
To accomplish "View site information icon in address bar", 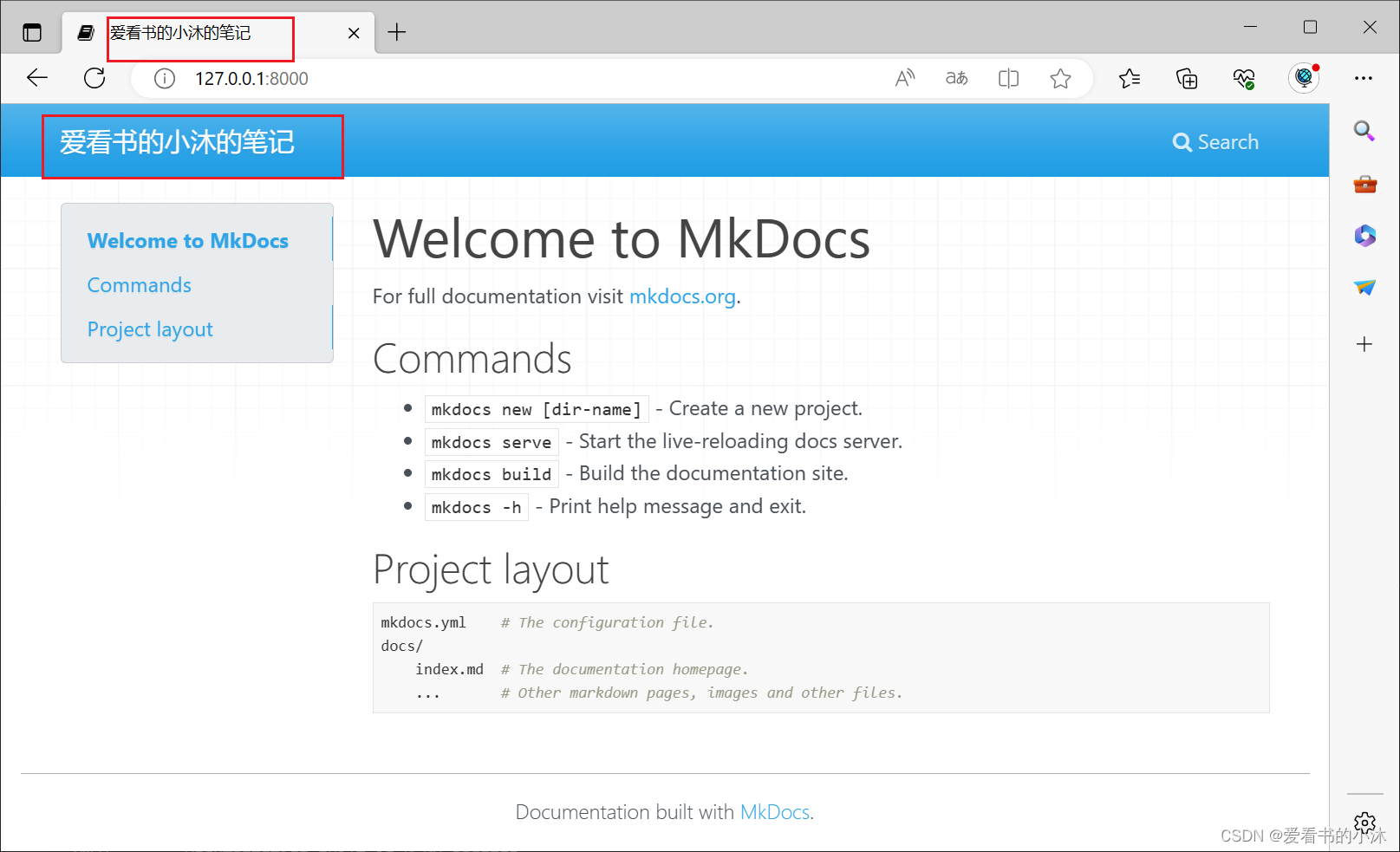I will (x=165, y=79).
